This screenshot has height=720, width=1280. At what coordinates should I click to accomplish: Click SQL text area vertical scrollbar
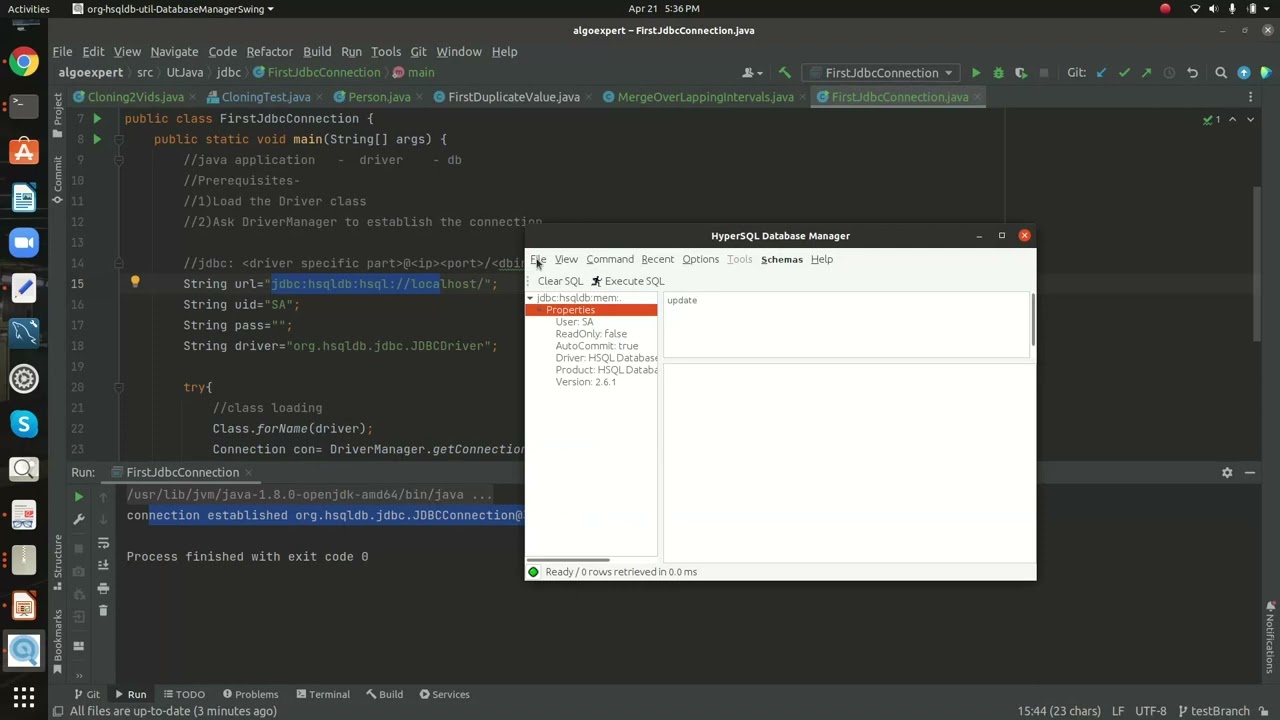coord(1032,322)
